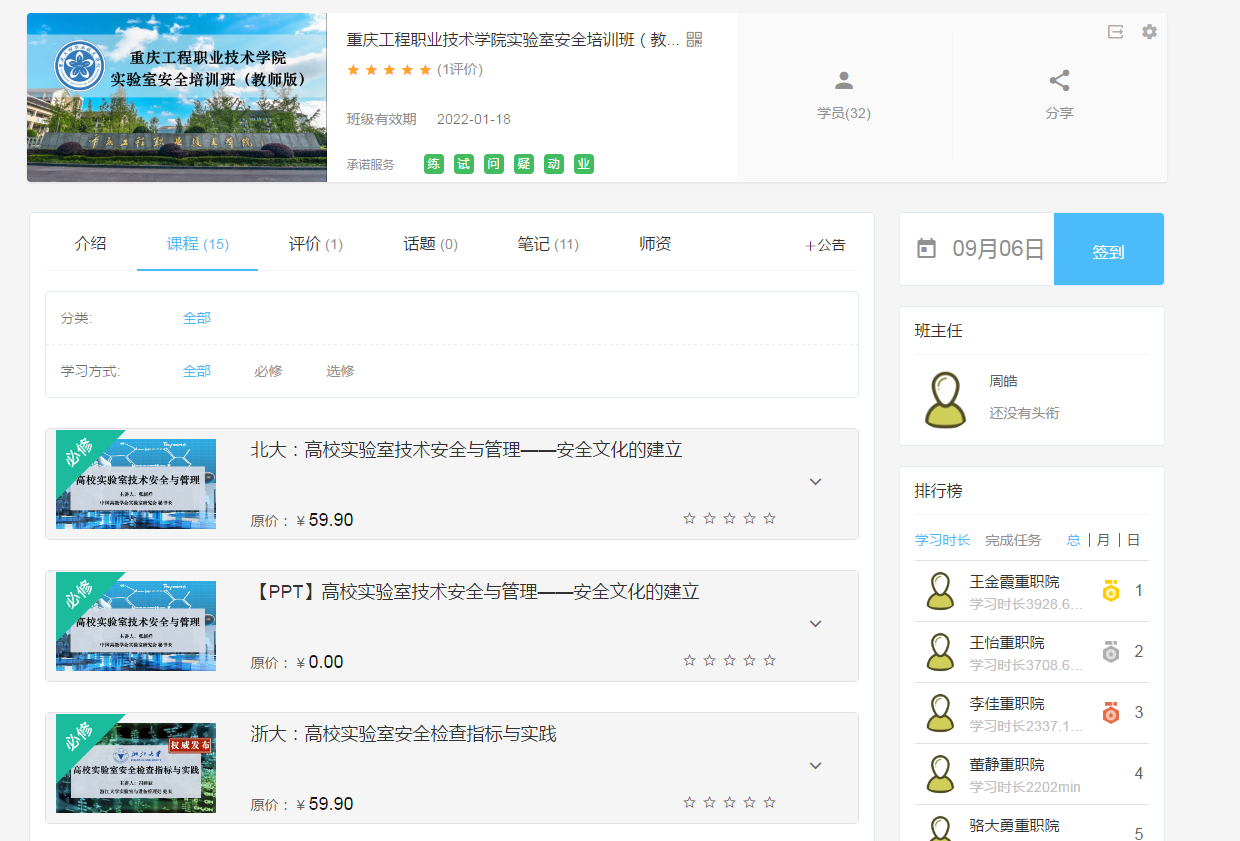Click the star rating beside (1评价)
The image size is (1240, 841).
point(389,69)
